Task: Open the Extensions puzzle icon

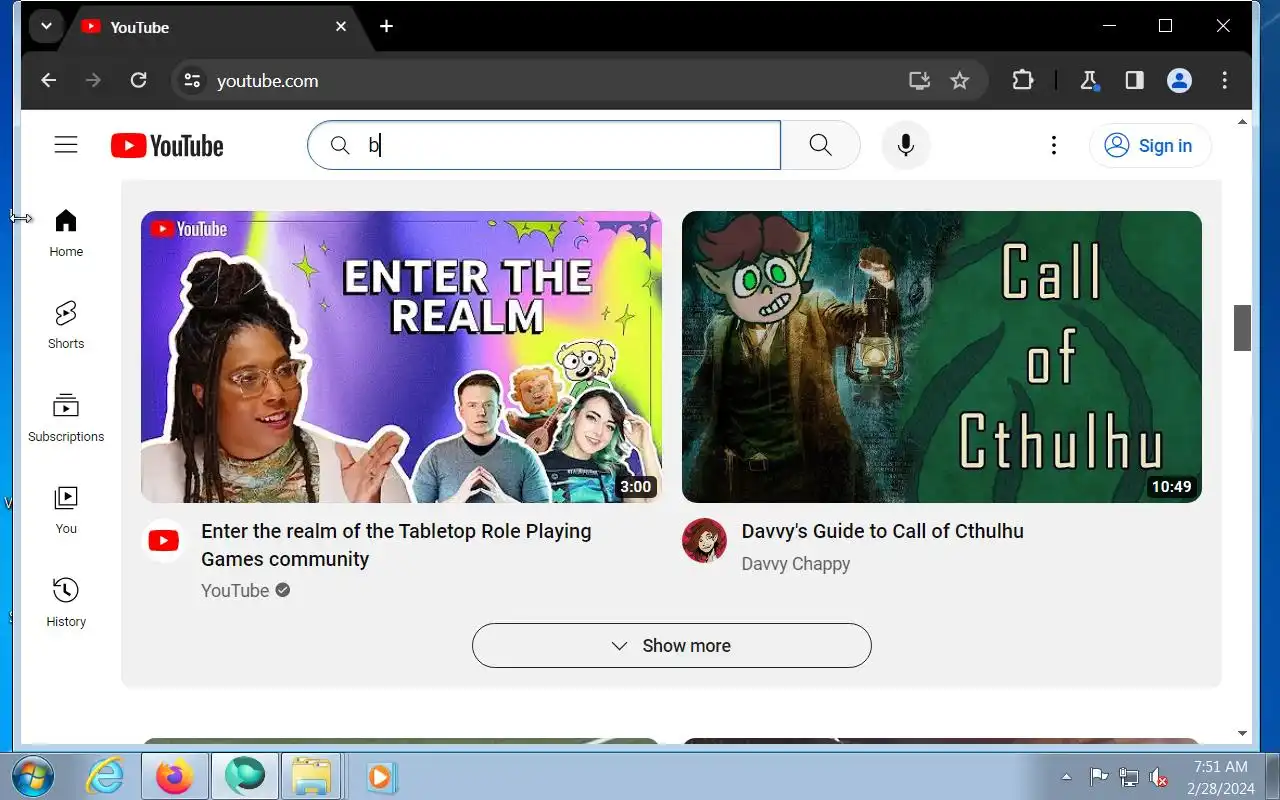Action: tap(1022, 81)
